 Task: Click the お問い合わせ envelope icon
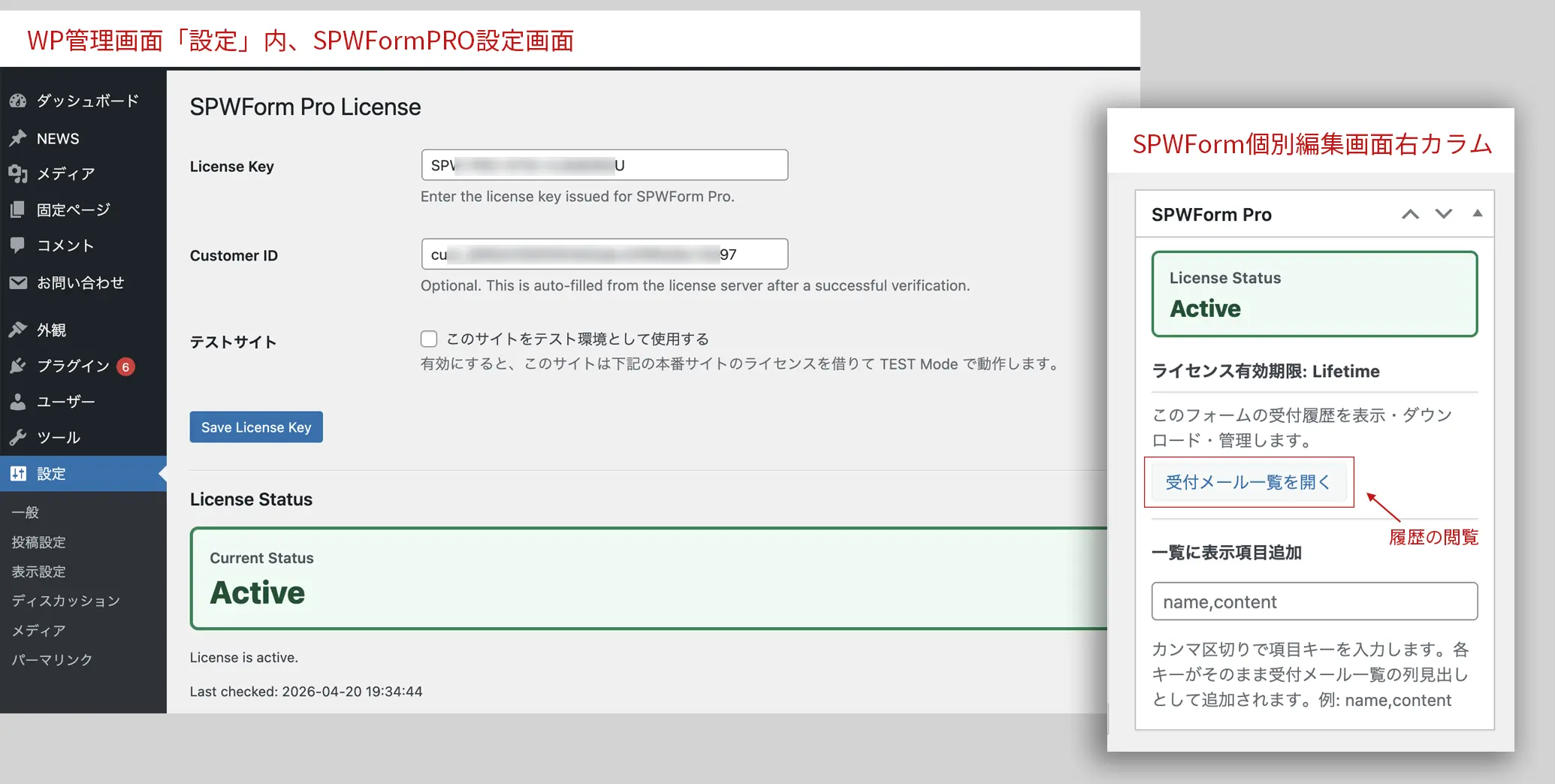click(x=18, y=282)
